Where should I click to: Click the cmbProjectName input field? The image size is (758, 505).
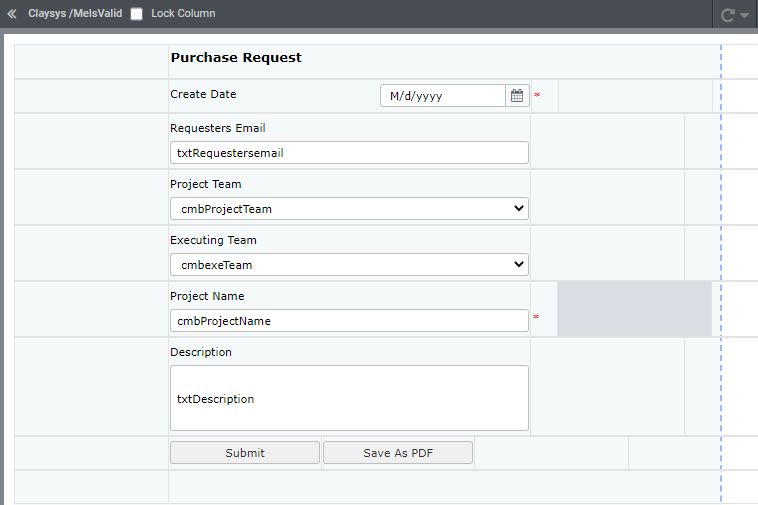350,321
